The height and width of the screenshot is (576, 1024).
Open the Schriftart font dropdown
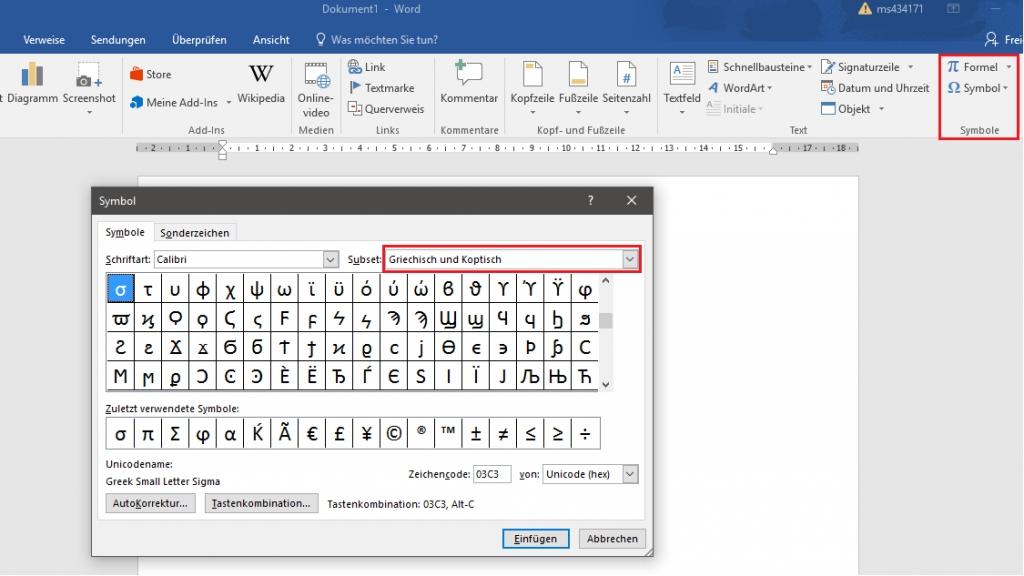(331, 260)
